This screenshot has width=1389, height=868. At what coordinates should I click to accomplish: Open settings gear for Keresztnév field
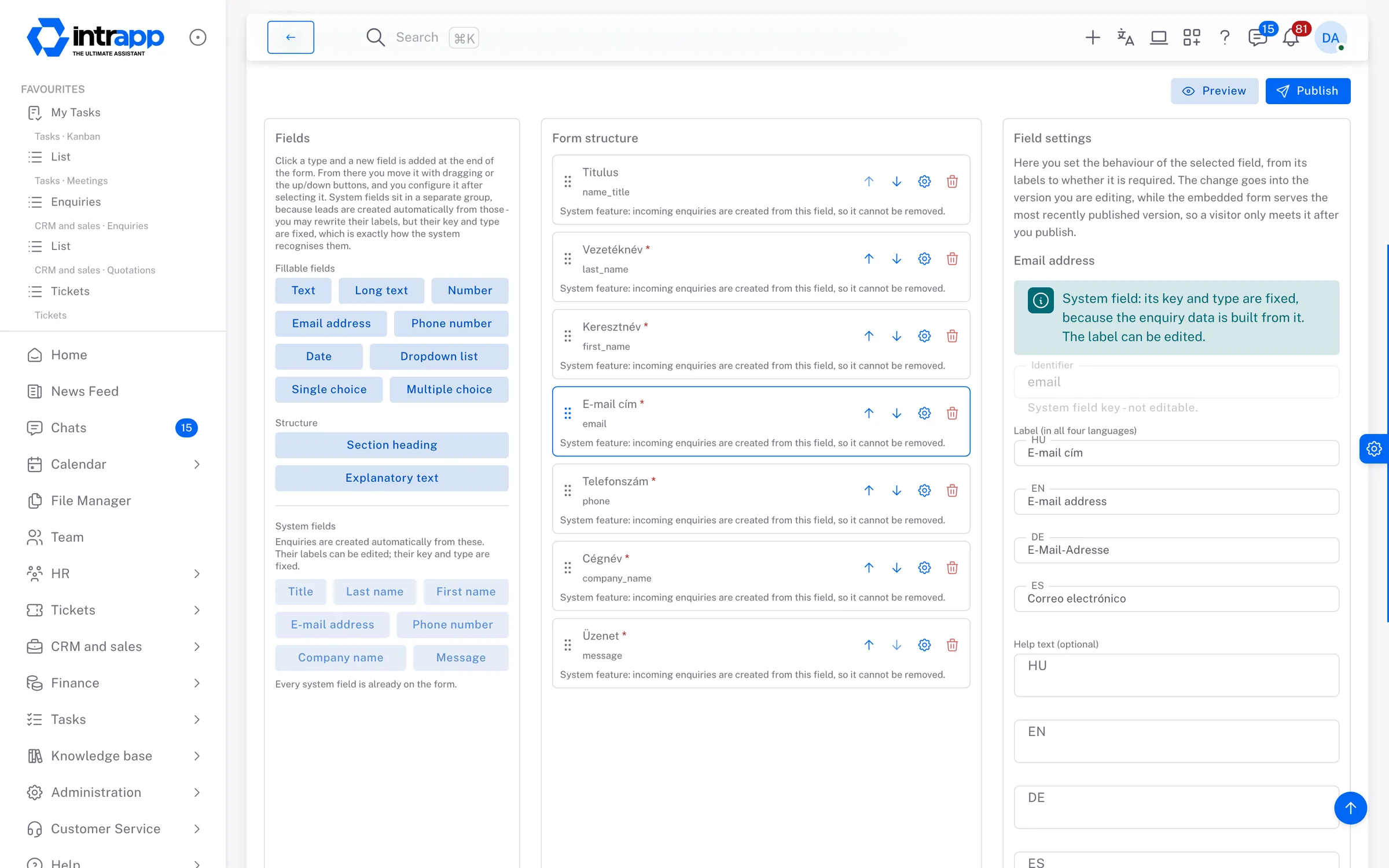coord(924,336)
